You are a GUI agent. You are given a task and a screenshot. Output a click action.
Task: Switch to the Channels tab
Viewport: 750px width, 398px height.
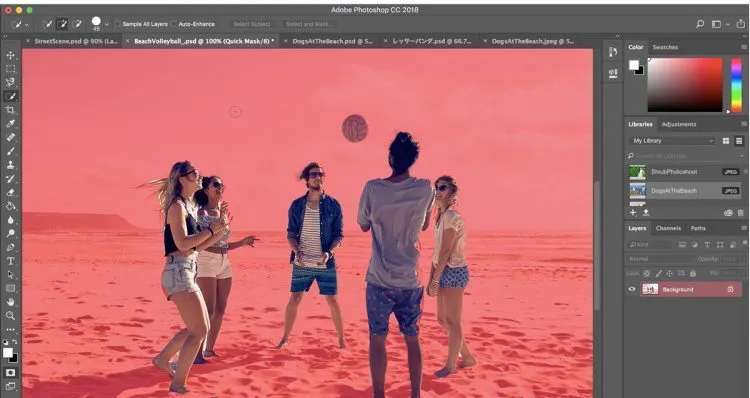pos(668,228)
